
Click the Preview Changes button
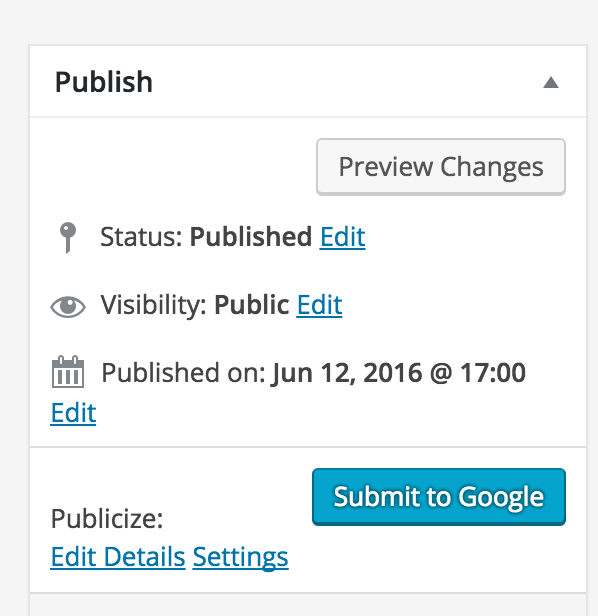pos(441,167)
